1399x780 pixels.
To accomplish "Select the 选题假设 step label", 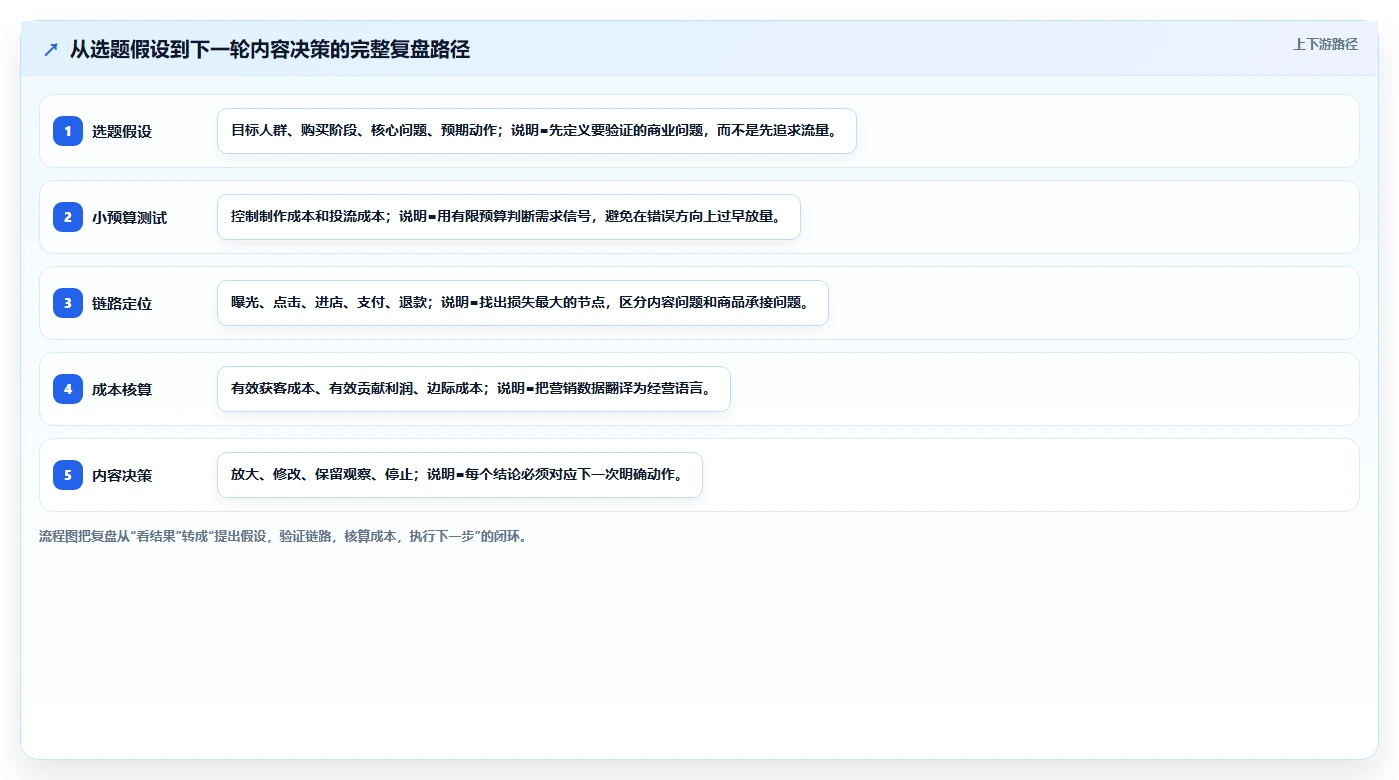I will (122, 131).
